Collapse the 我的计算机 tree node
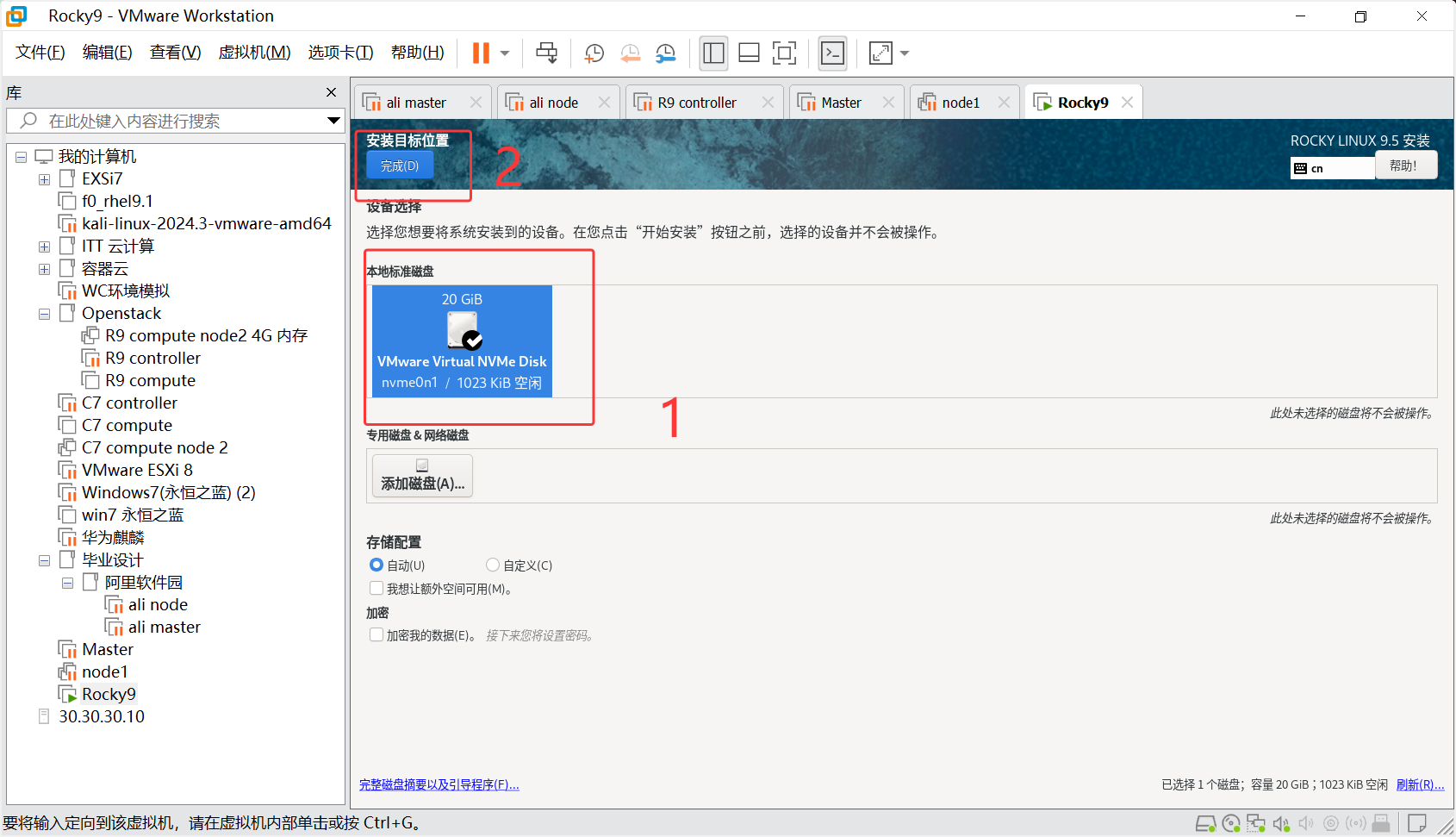Screen dimensions: 1456x837 (21, 157)
